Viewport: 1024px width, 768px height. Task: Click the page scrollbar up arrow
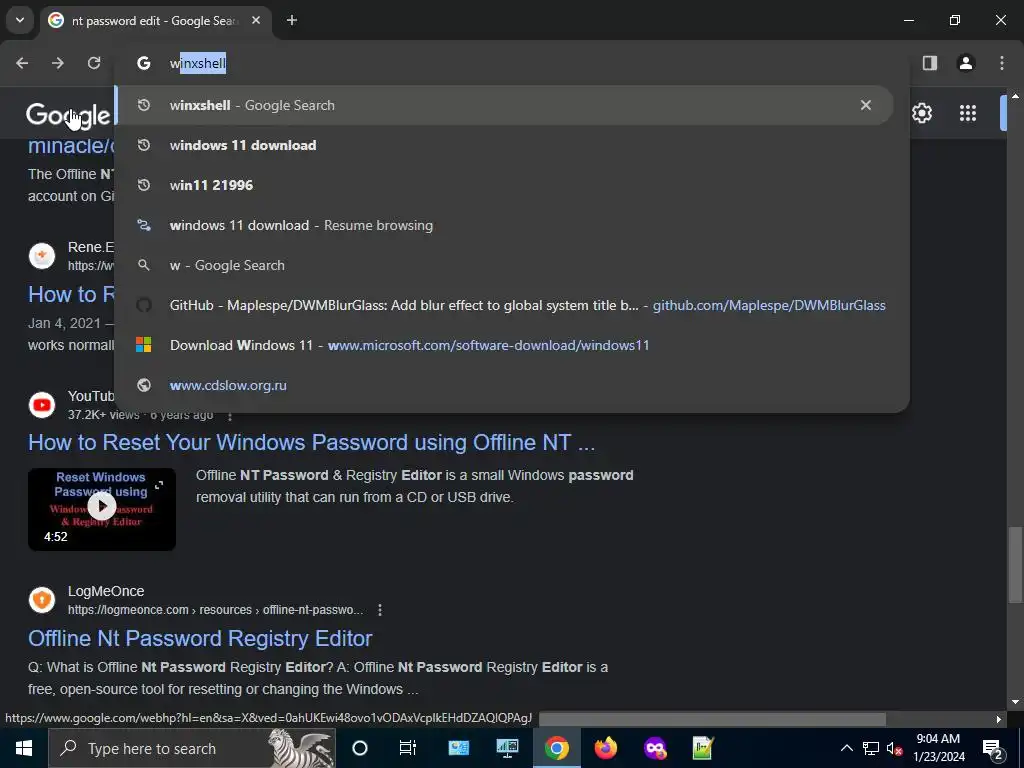pos(1015,97)
